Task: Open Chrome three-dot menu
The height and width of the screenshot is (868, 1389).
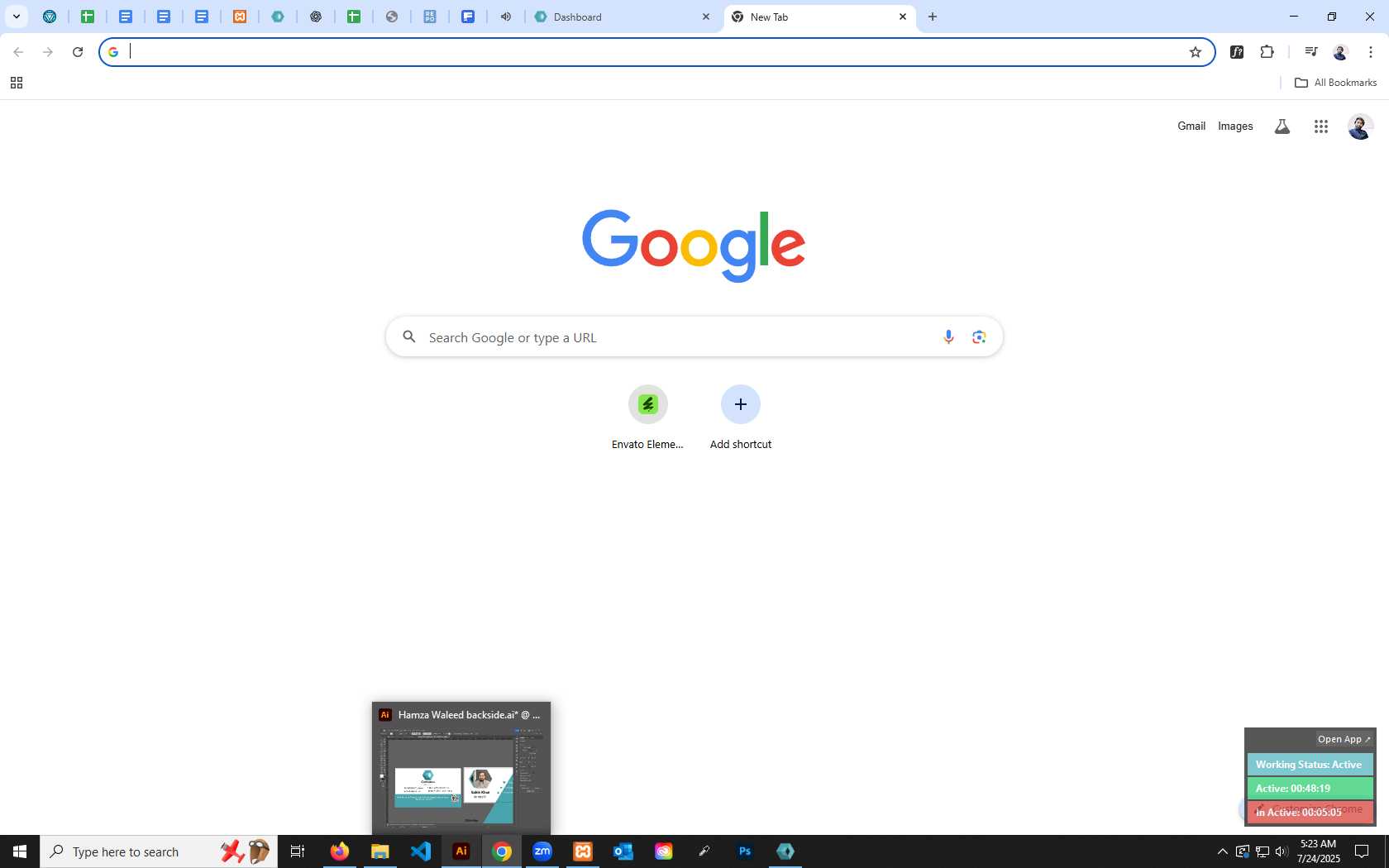Action: [x=1371, y=52]
